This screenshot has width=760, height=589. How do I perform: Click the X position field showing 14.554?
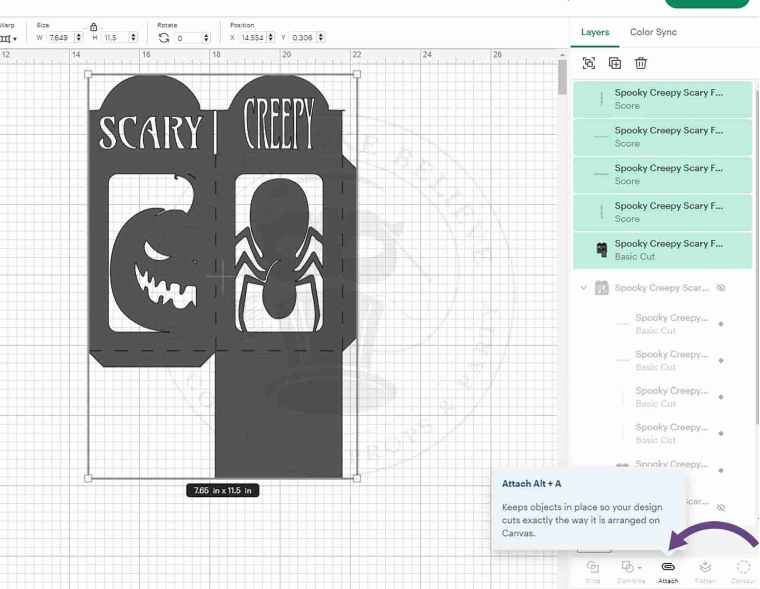point(253,37)
